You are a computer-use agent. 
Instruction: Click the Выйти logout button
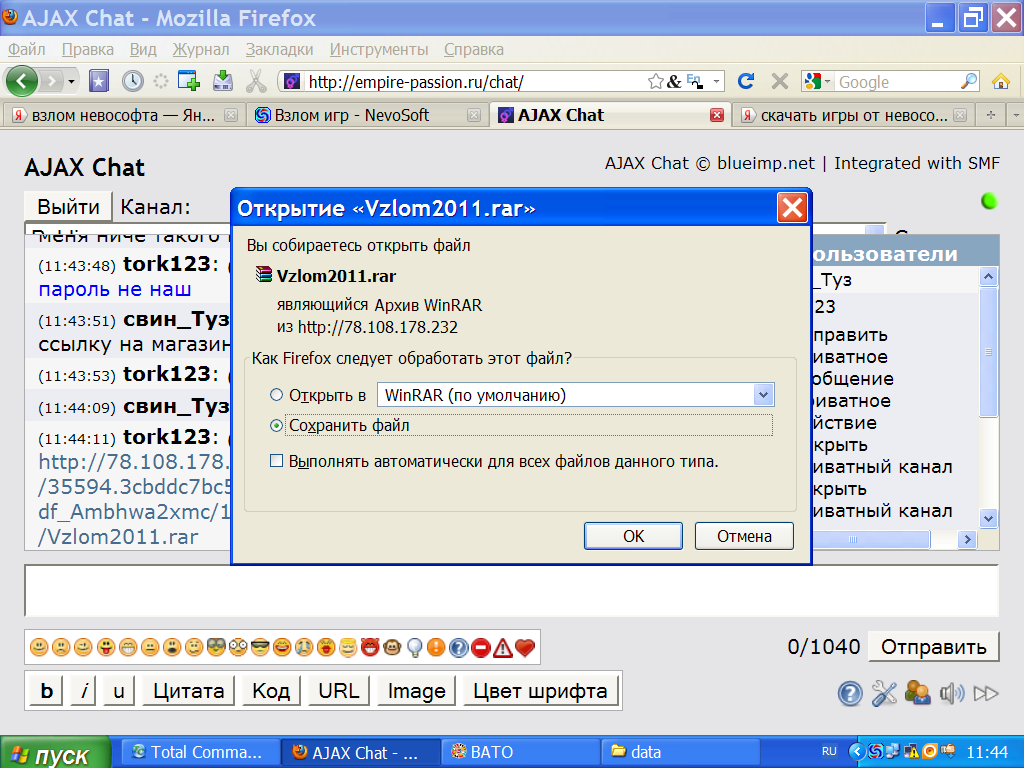coord(68,207)
